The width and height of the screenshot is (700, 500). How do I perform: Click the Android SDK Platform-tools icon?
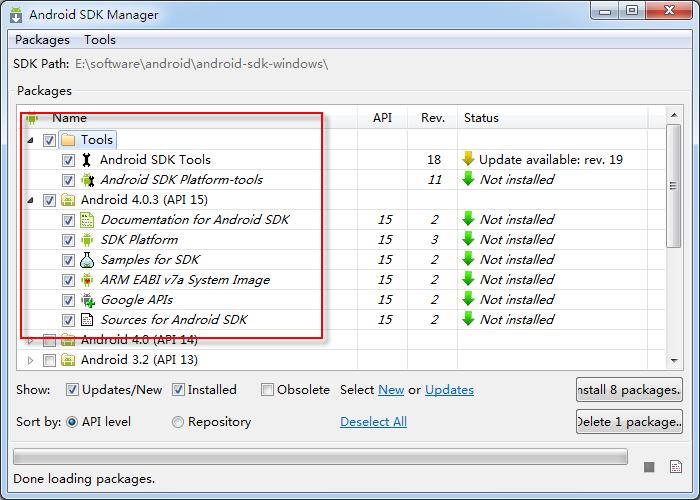coord(88,180)
